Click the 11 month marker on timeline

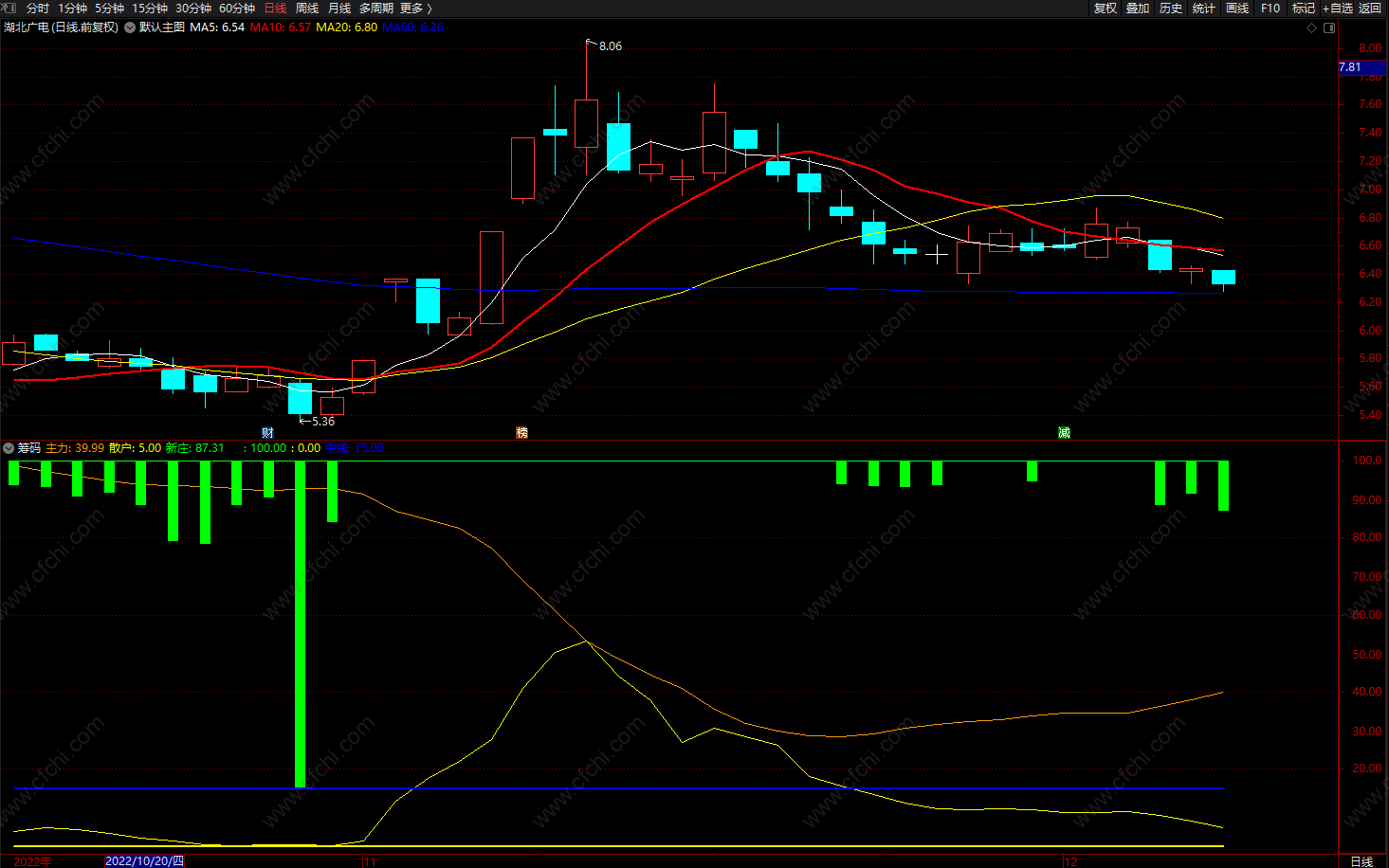(370, 861)
